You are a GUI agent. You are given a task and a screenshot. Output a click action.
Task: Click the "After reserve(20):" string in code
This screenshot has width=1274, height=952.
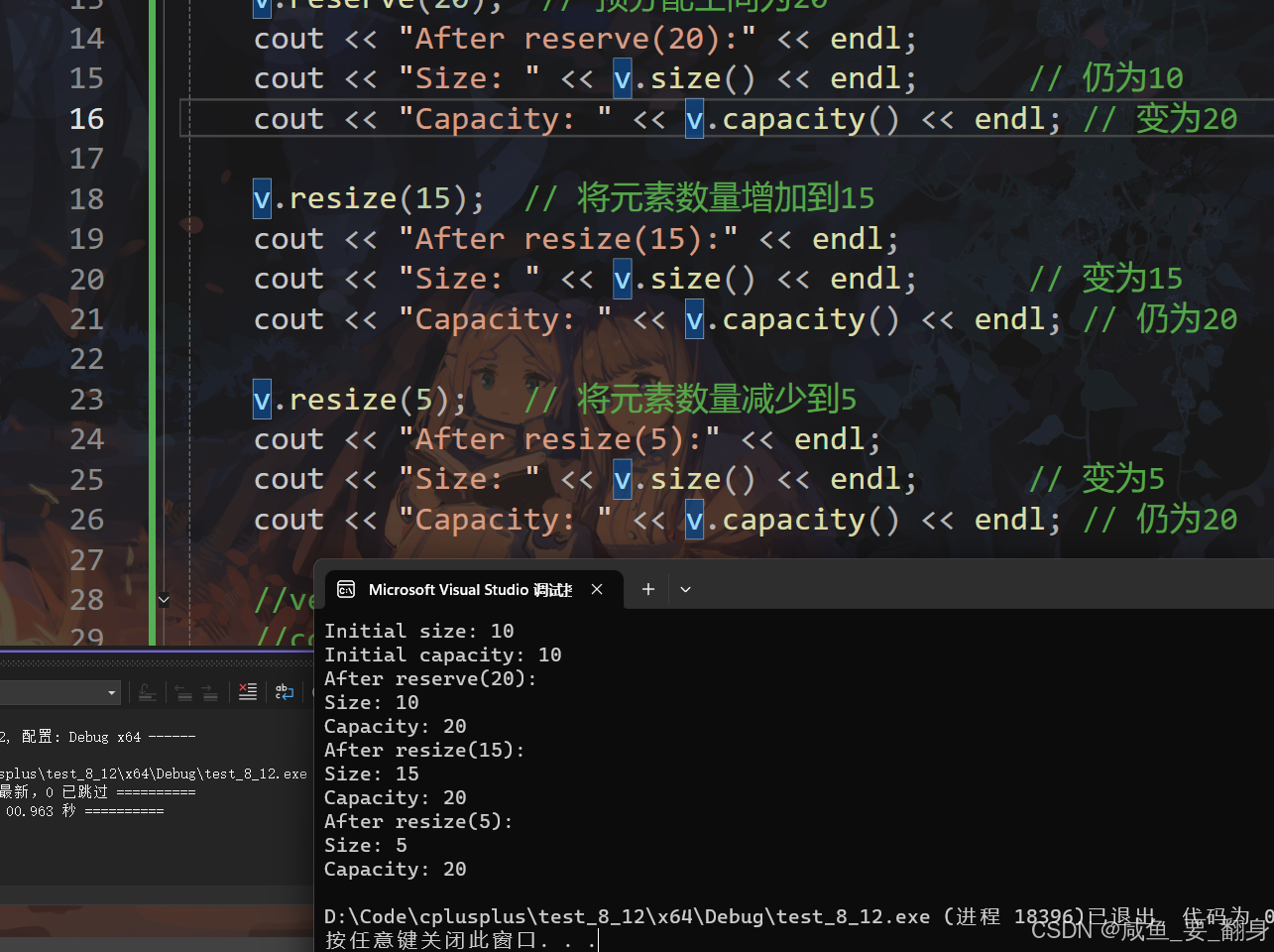tap(577, 39)
